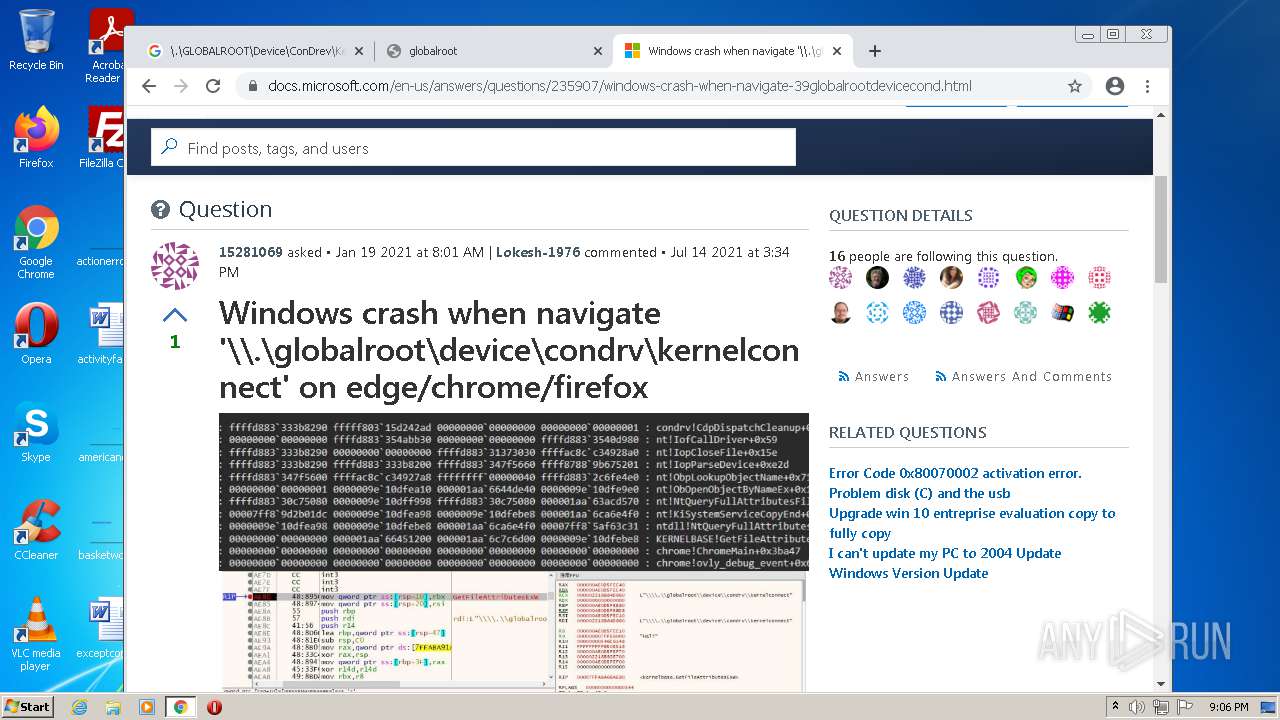Open the Chrome profile avatar icon
Viewport: 1280px width, 720px height.
click(1115, 86)
